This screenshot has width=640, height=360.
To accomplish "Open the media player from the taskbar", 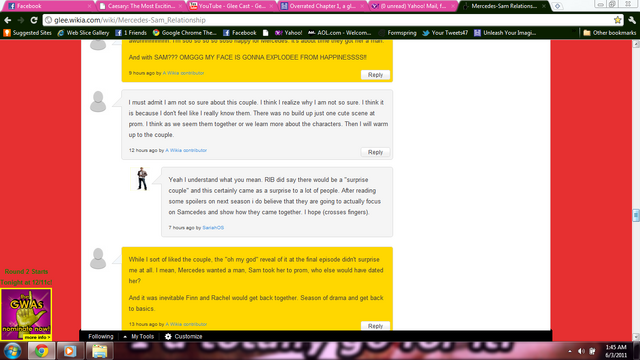I will click(x=70, y=351).
